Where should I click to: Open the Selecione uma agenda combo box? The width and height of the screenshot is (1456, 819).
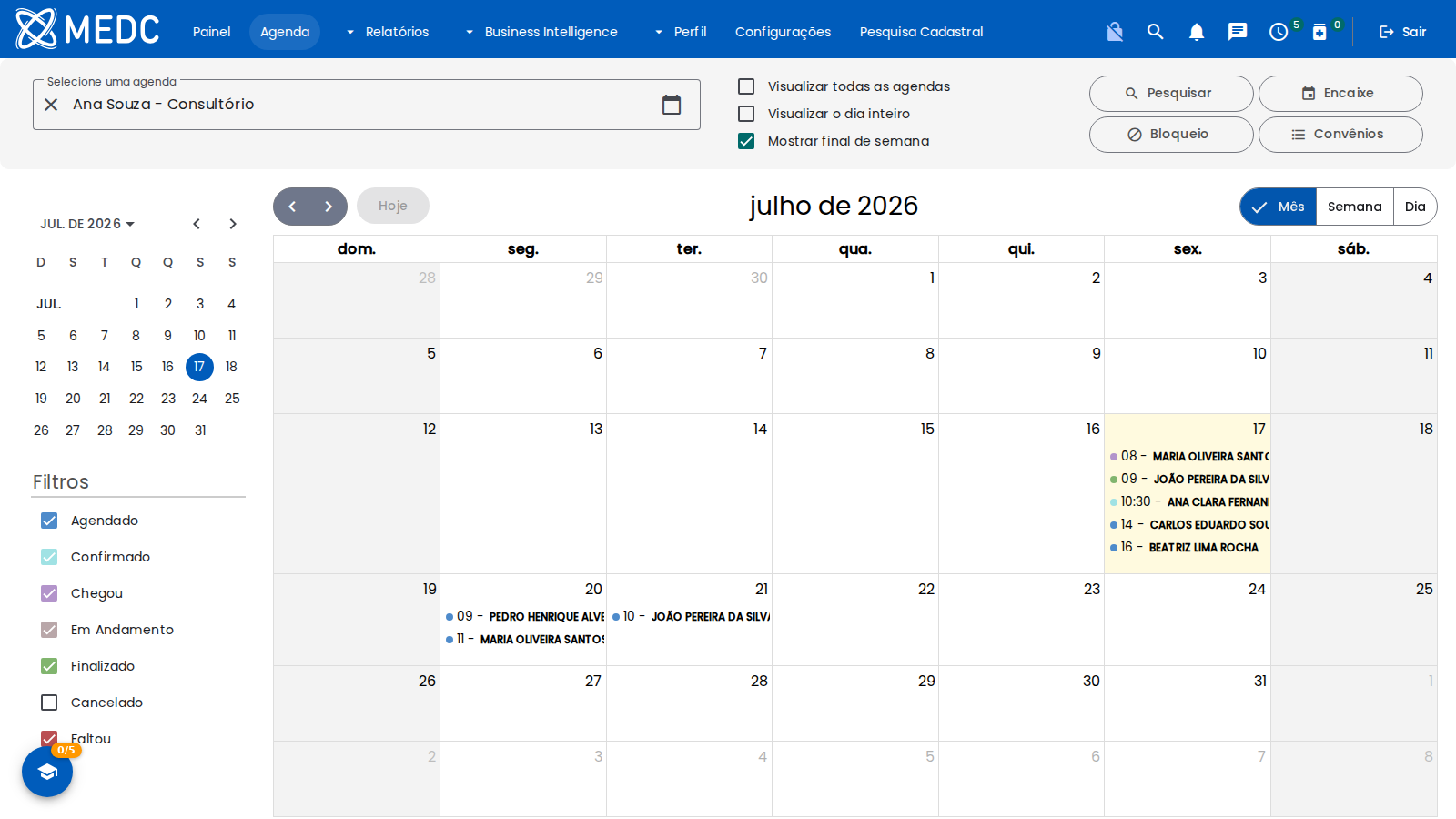tap(366, 105)
